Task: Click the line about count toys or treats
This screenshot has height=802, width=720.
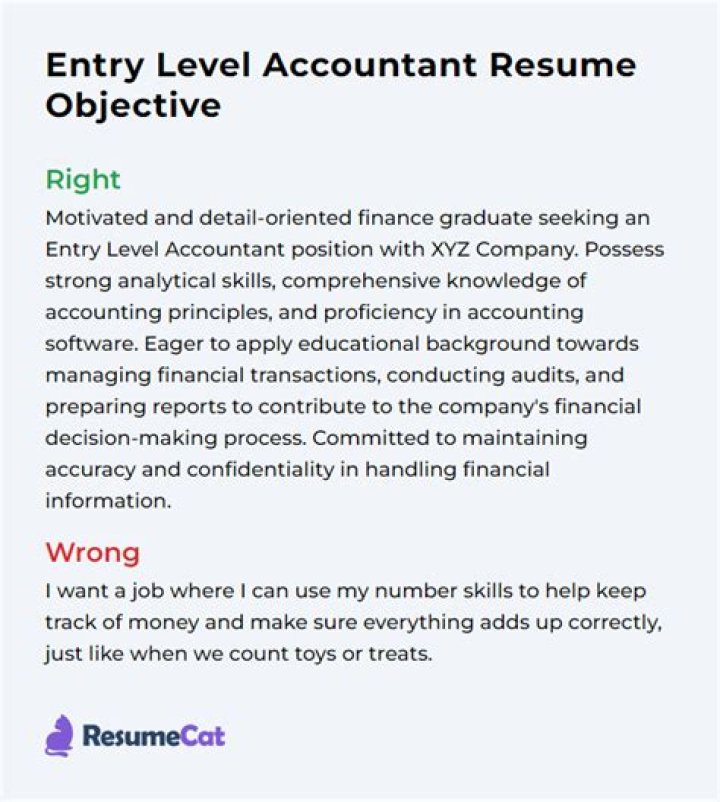Action: [239, 654]
